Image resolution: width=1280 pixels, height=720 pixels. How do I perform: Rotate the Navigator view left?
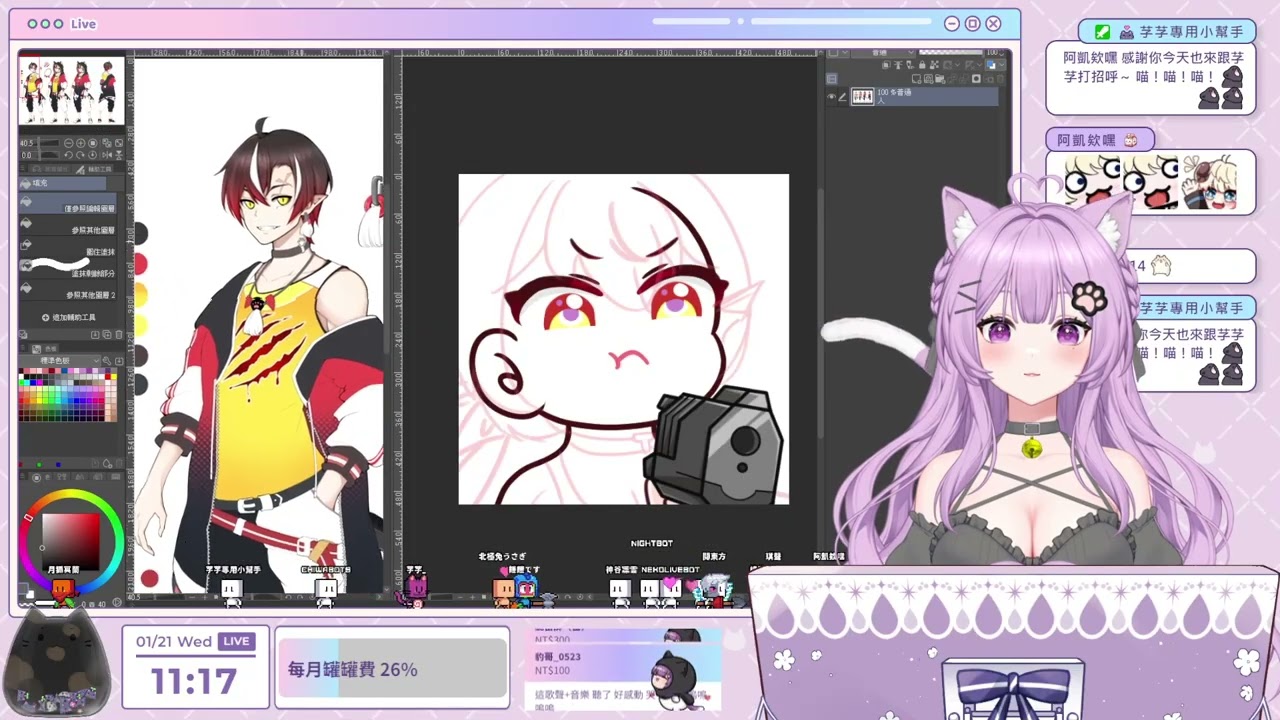[x=69, y=155]
